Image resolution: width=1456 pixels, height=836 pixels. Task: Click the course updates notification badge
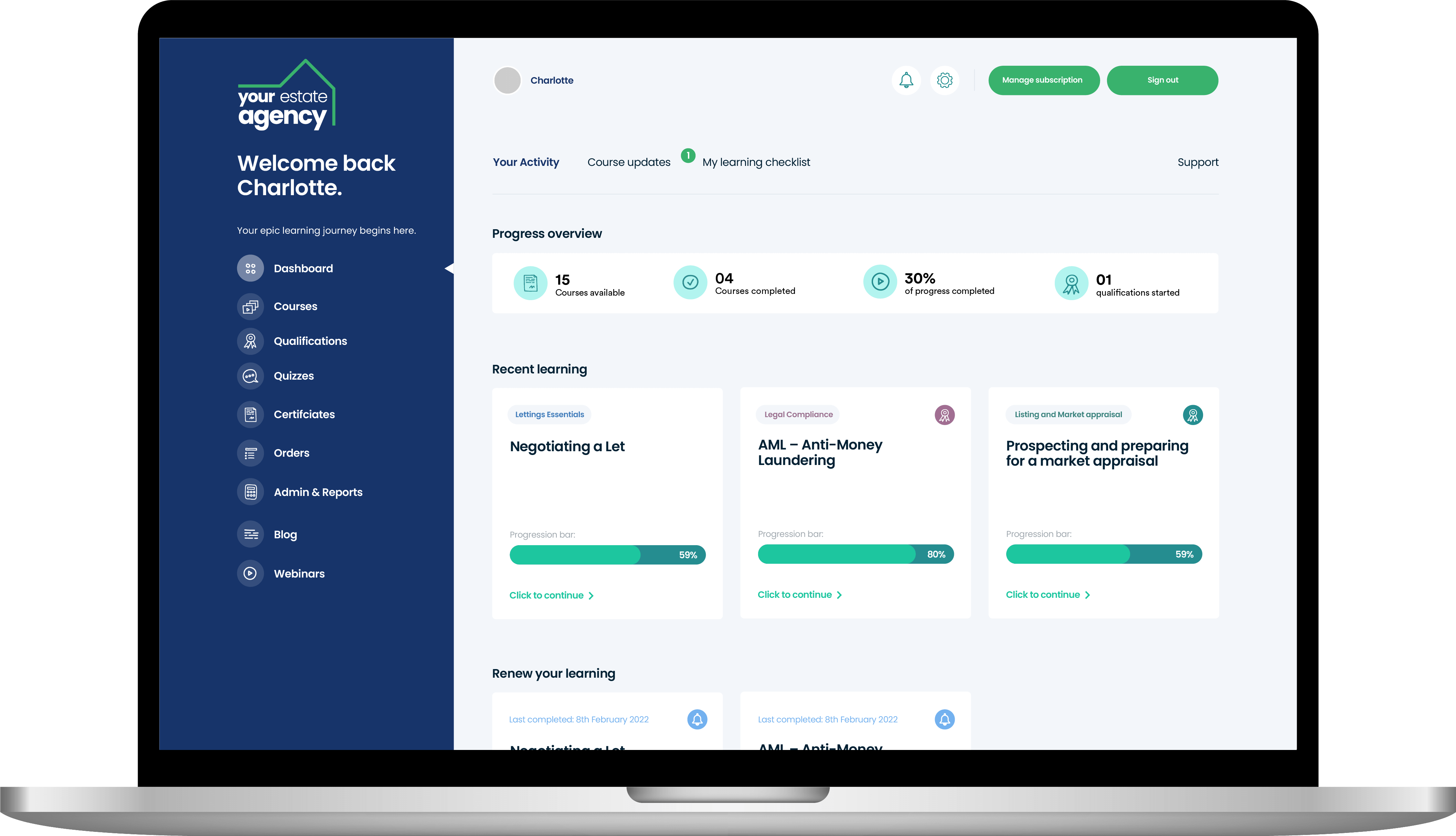[x=688, y=155]
